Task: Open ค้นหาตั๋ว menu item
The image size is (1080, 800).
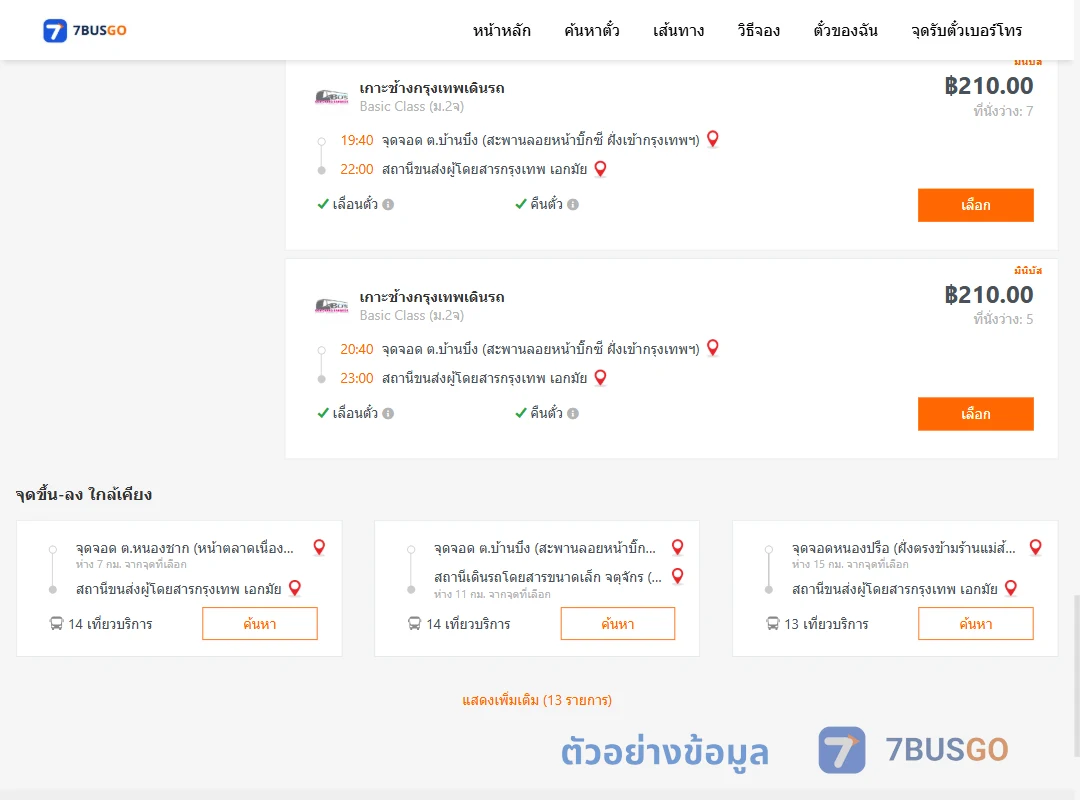Action: 592,30
